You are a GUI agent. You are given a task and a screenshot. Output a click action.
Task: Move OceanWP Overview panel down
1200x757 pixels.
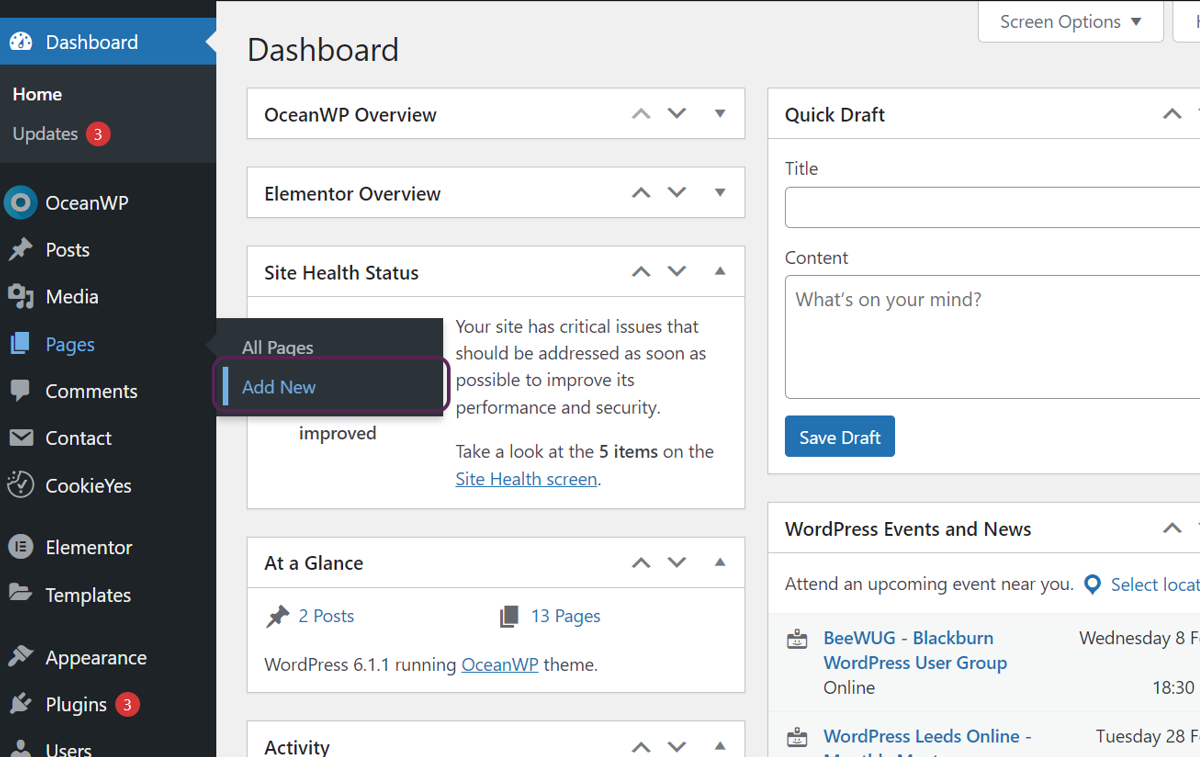[677, 114]
